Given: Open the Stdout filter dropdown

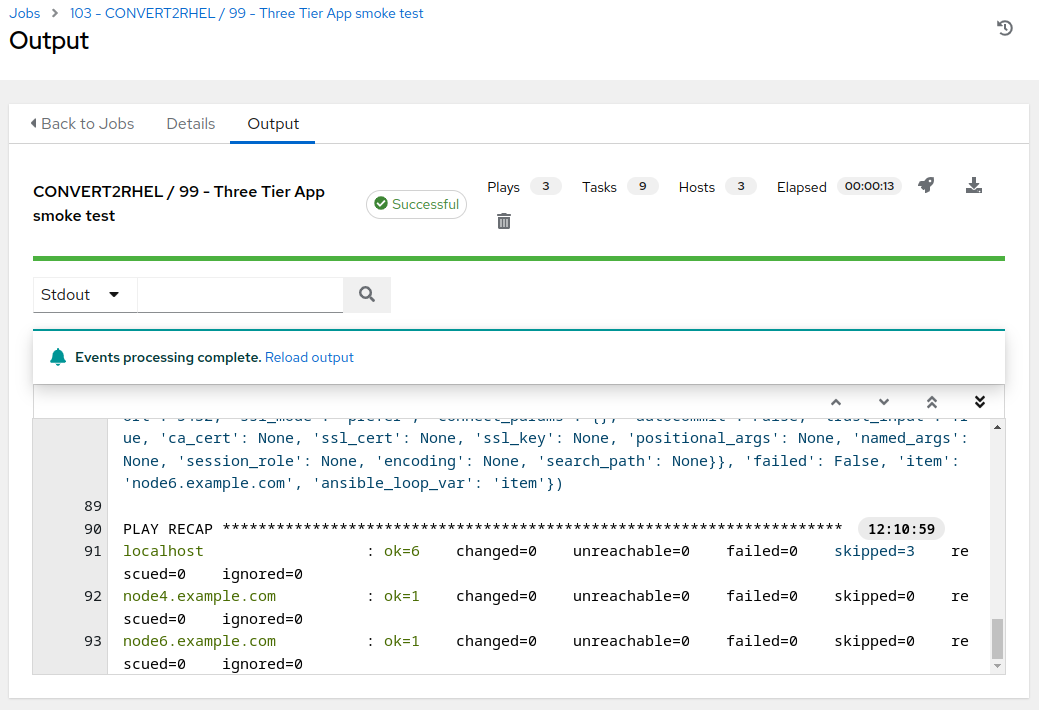Looking at the screenshot, I should 85,294.
